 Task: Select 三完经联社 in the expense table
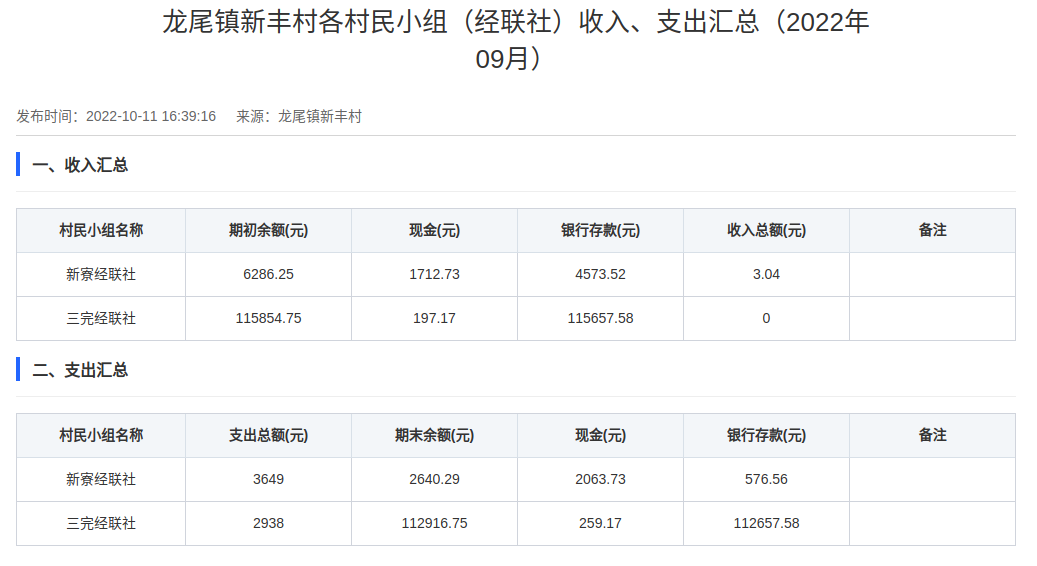click(x=101, y=524)
